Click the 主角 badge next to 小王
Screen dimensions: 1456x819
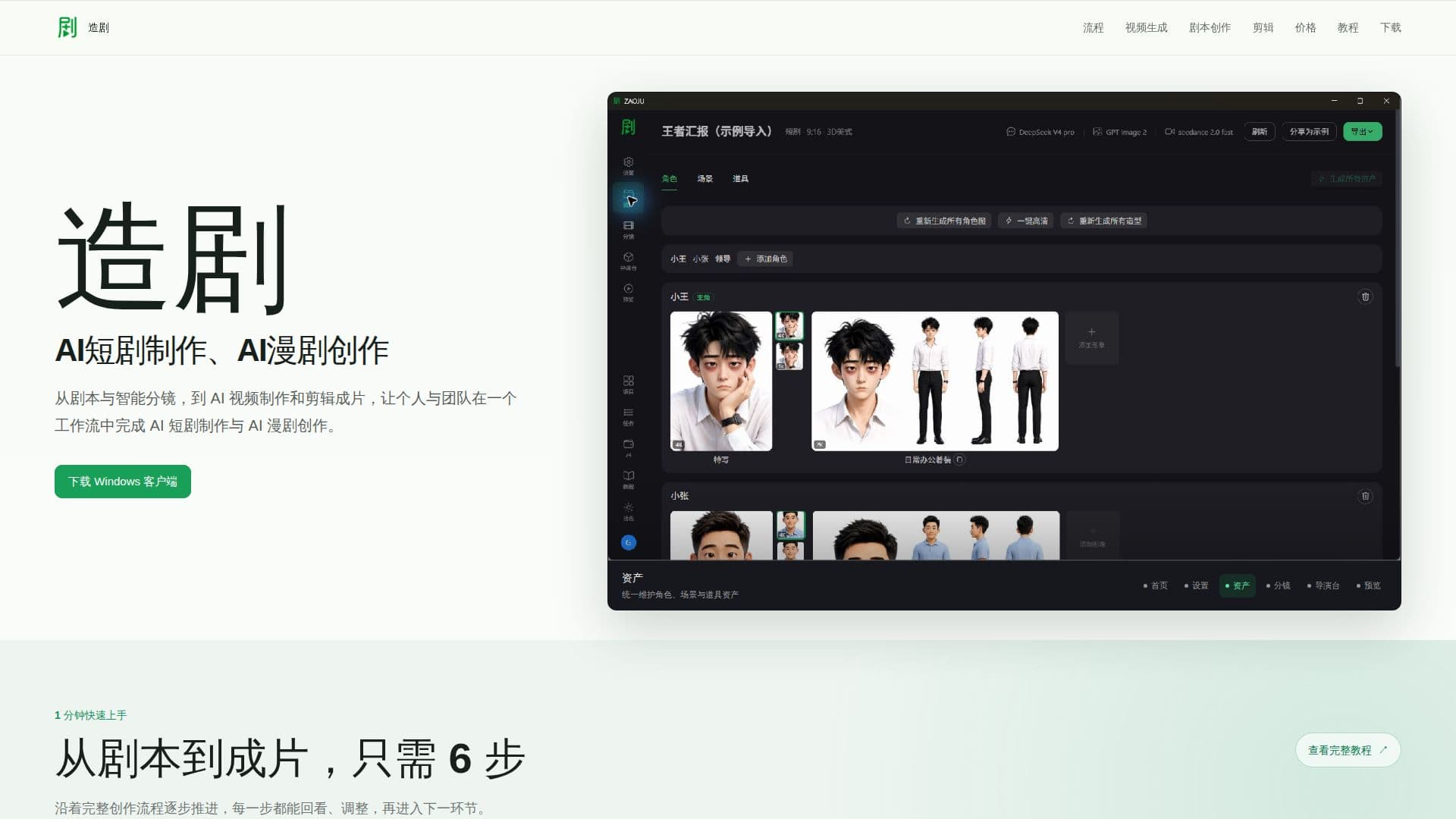point(703,298)
